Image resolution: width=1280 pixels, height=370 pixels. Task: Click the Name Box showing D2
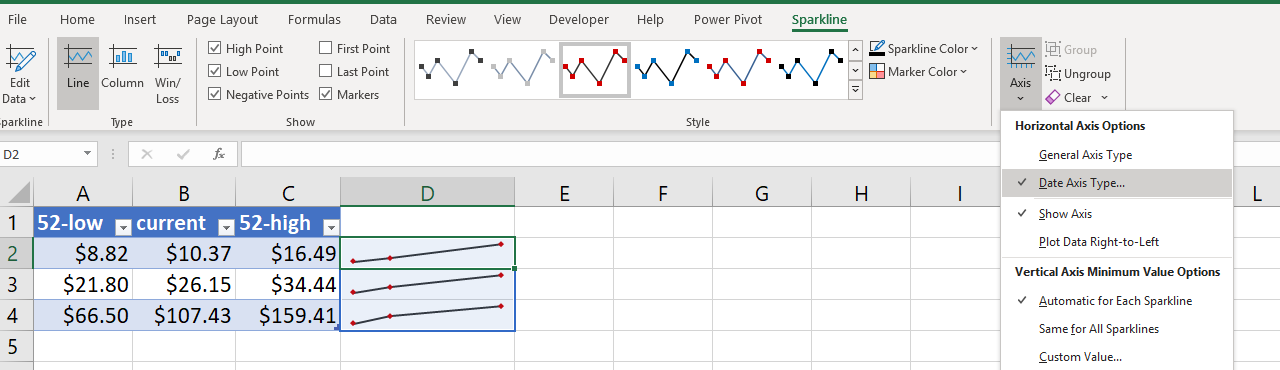(x=40, y=154)
